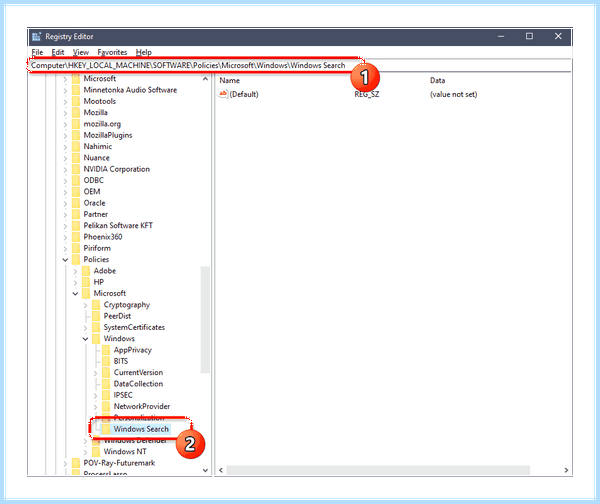Select the Mozilla folder icon
This screenshot has width=600, height=504.
pos(76,113)
